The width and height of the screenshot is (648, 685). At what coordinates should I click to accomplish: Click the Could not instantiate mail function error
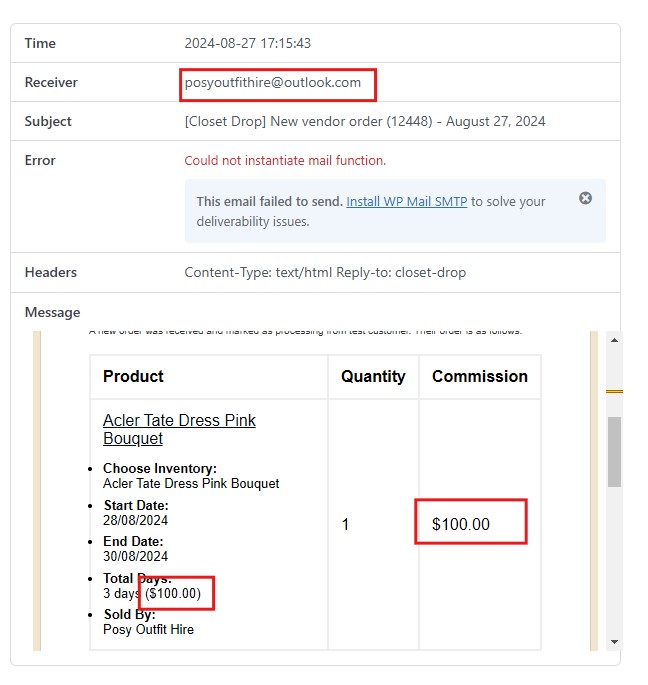tap(285, 161)
